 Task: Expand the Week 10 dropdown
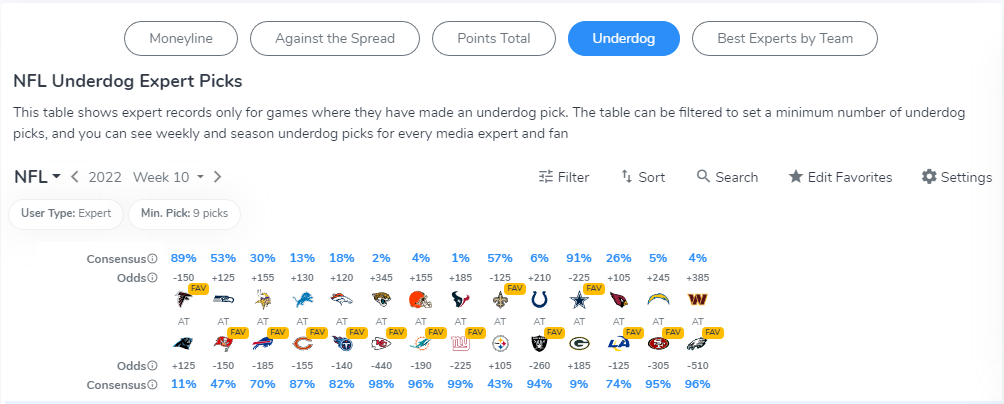tap(168, 177)
